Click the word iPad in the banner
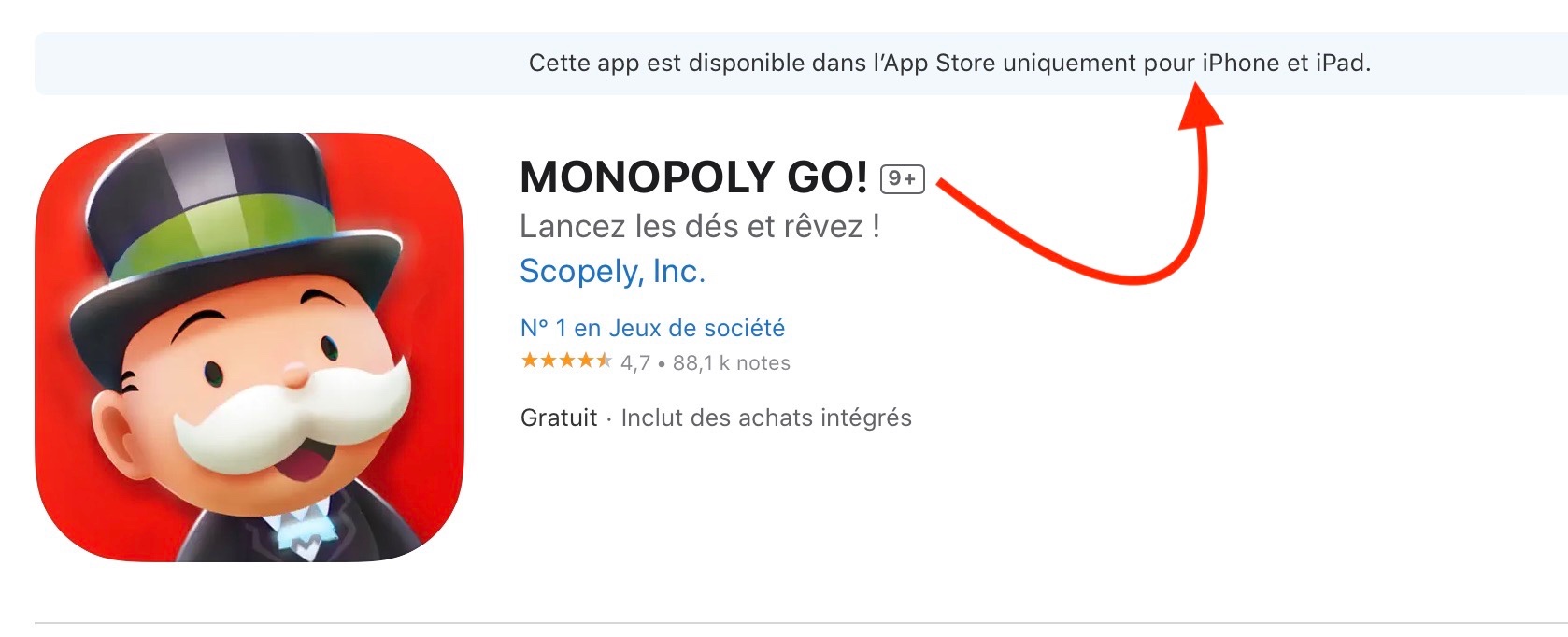 click(x=1340, y=63)
